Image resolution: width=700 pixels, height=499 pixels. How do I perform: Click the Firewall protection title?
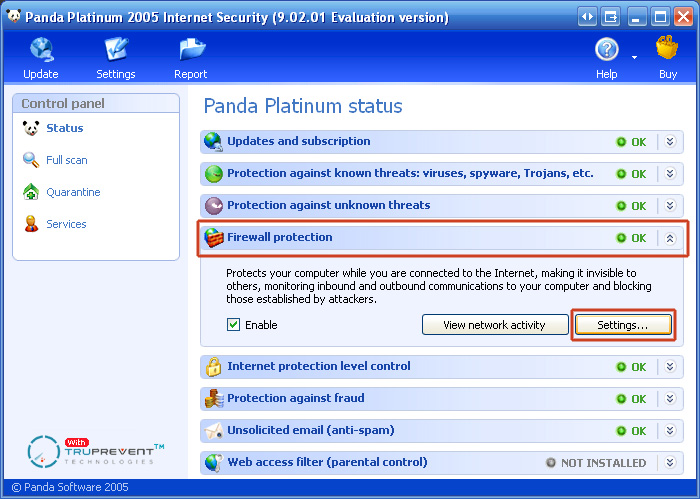pos(279,237)
